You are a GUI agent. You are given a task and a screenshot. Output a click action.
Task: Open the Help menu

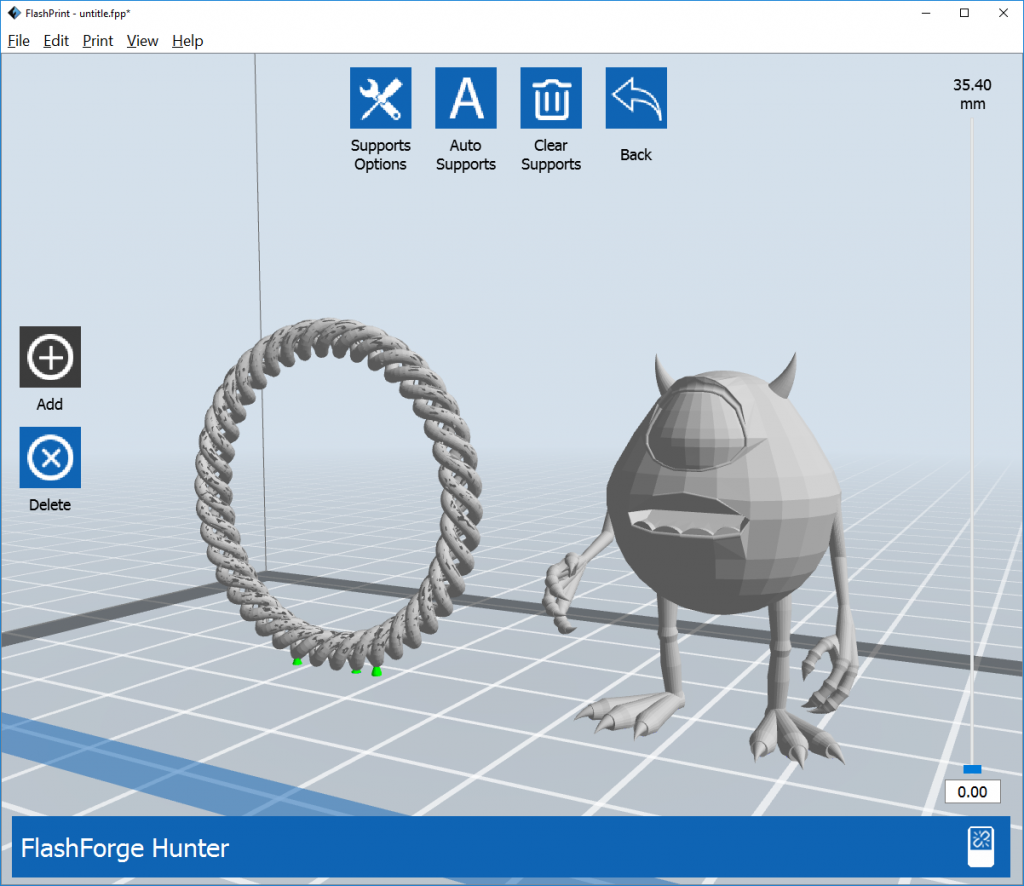[187, 41]
